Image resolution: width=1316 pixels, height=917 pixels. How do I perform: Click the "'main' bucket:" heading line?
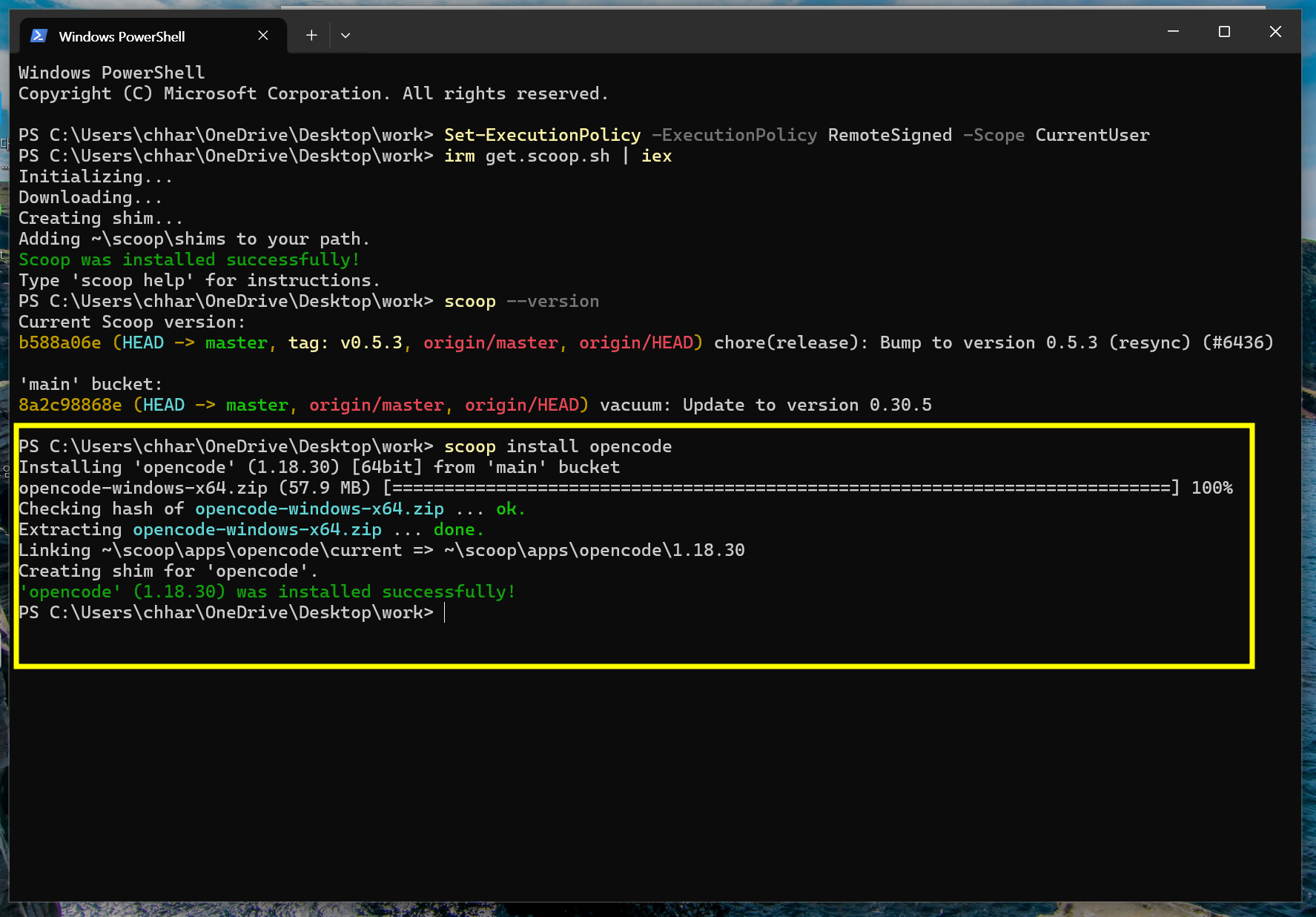(x=90, y=384)
